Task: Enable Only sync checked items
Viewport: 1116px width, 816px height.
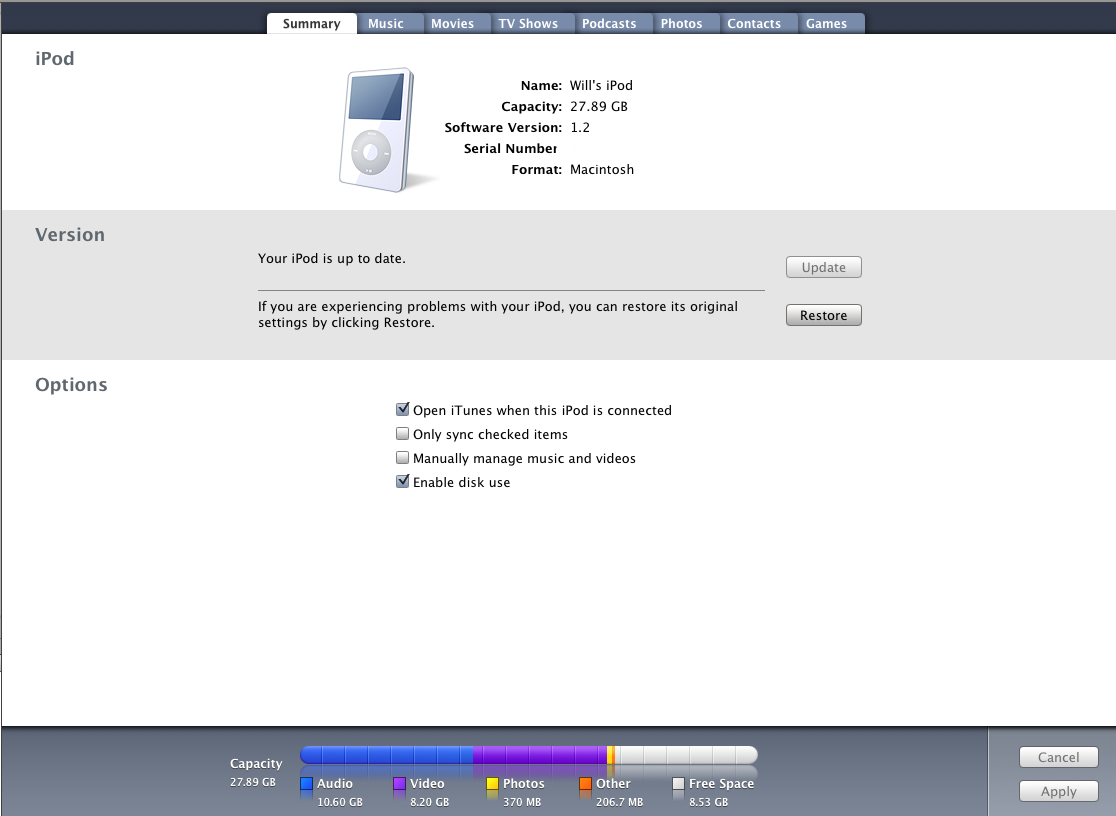Action: pyautogui.click(x=403, y=434)
